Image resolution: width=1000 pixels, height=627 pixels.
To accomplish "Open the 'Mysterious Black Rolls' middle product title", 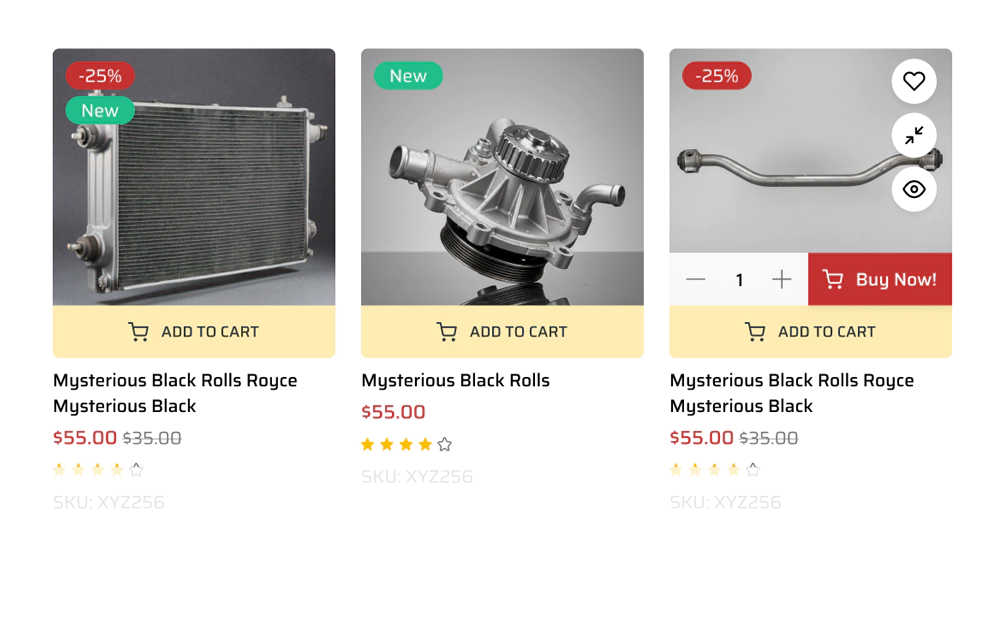I will [x=455, y=380].
